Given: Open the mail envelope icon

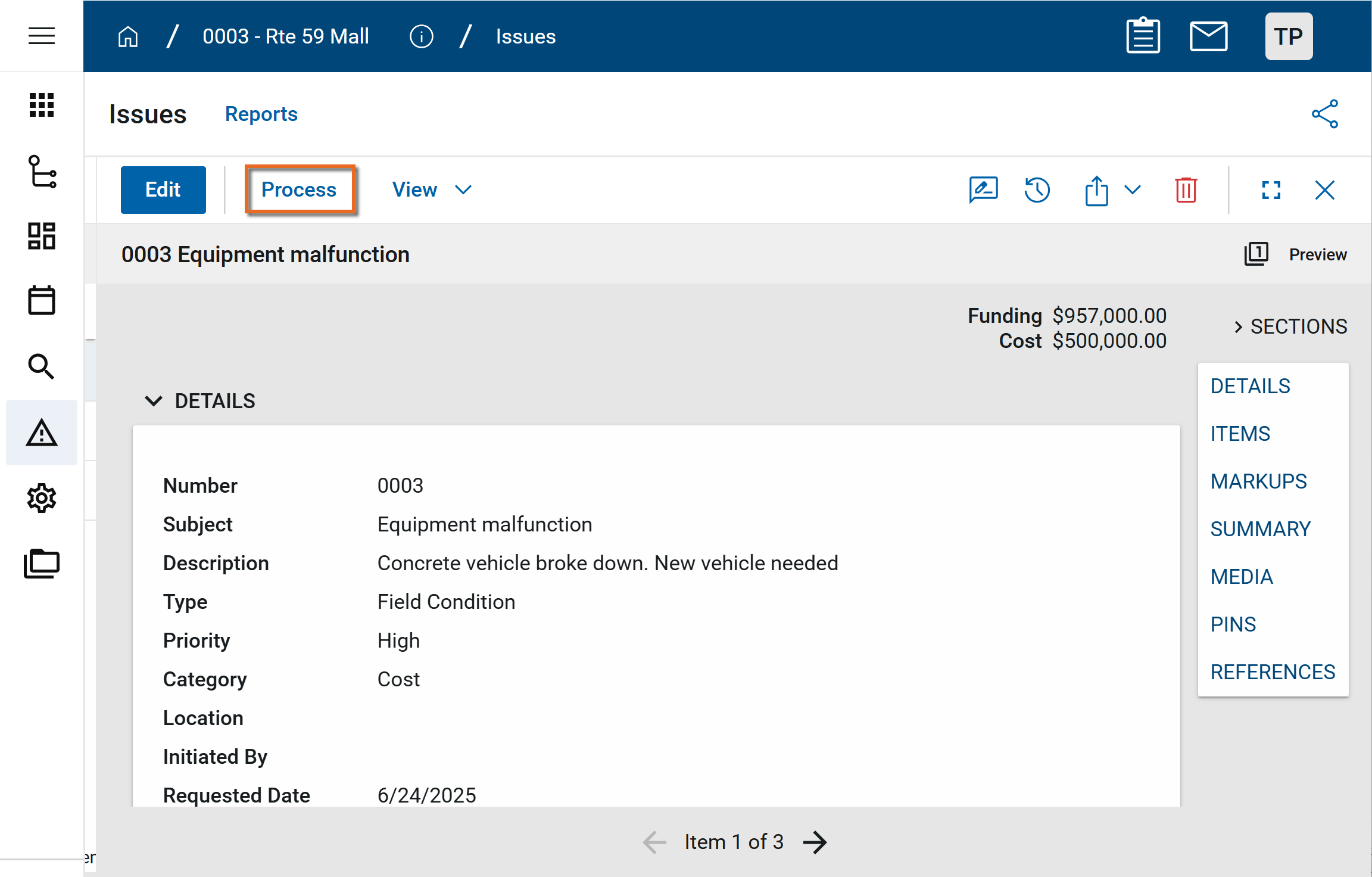Looking at the screenshot, I should pos(1208,36).
